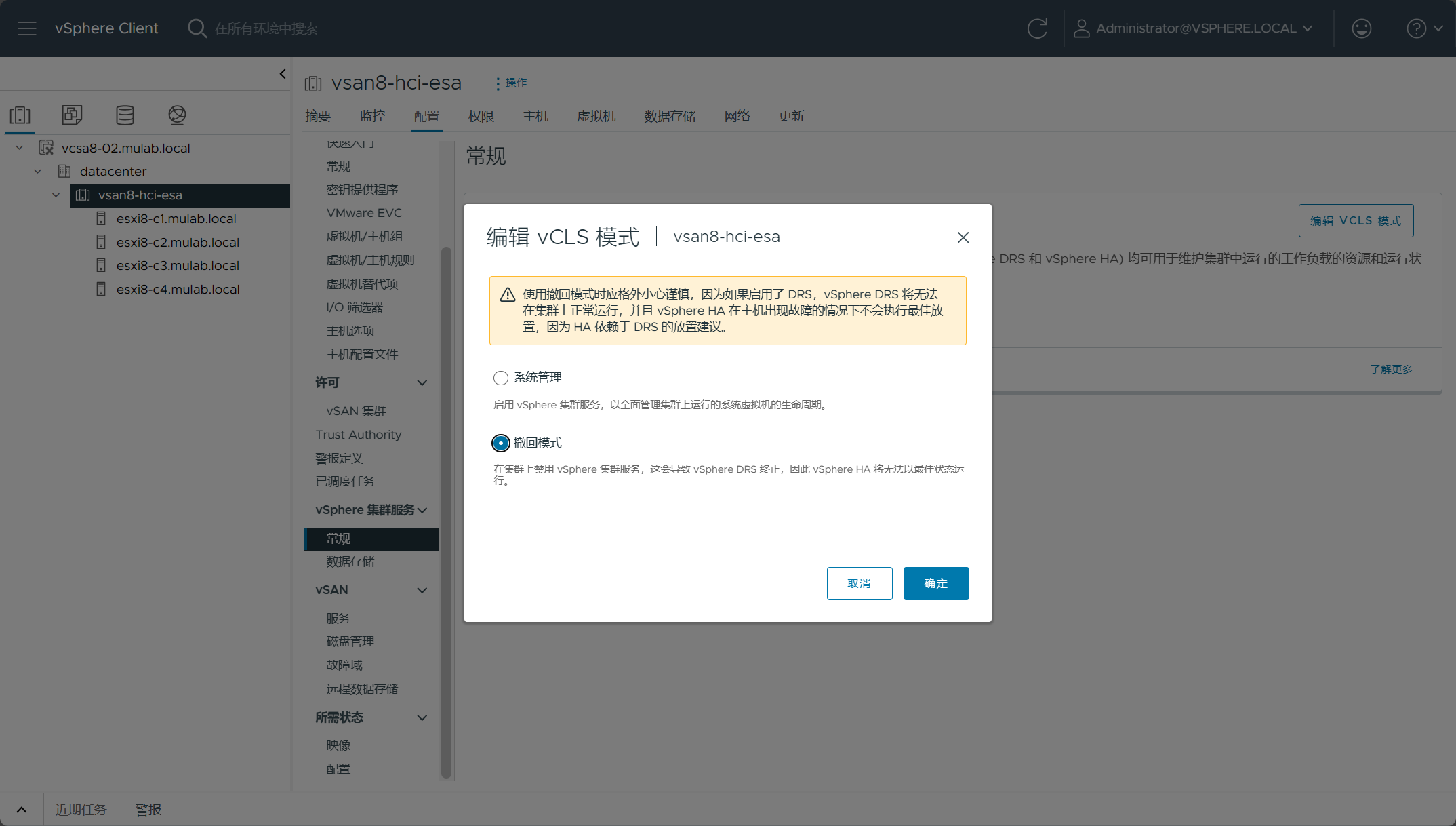
Task: Click the global search magnifier icon
Action: tap(197, 28)
